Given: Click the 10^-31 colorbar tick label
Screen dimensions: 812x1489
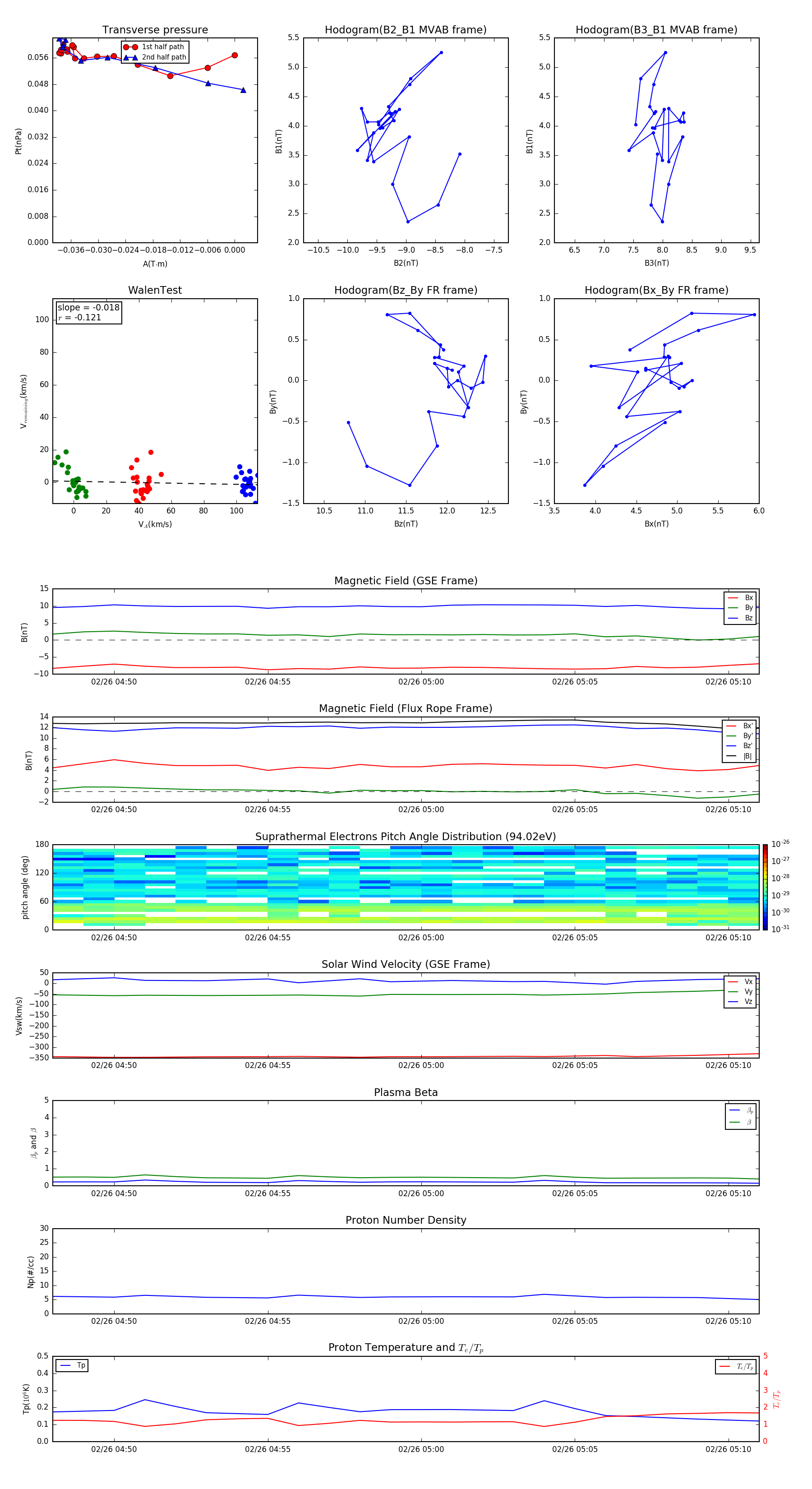Looking at the screenshot, I should [x=780, y=929].
